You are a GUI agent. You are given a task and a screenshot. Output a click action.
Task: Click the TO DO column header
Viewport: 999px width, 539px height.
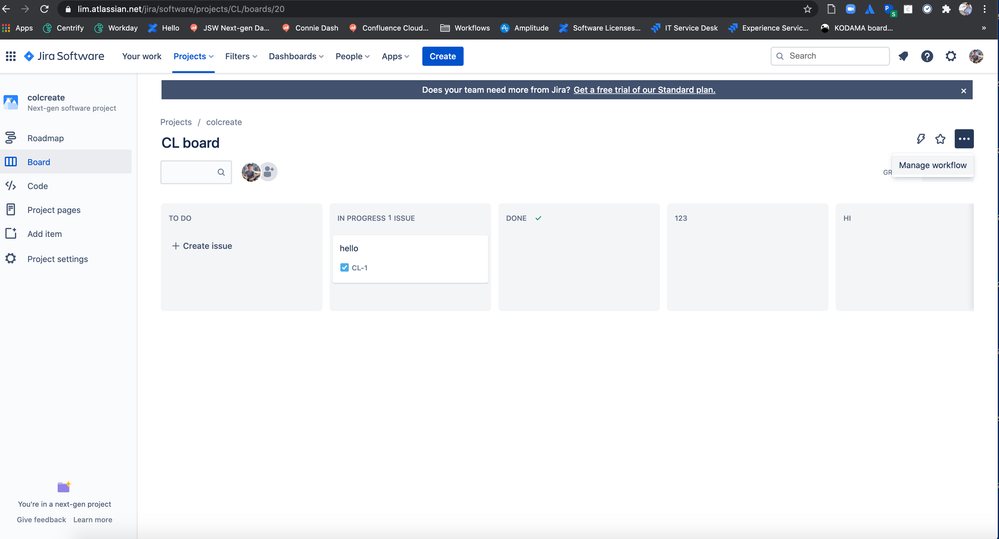(x=180, y=218)
